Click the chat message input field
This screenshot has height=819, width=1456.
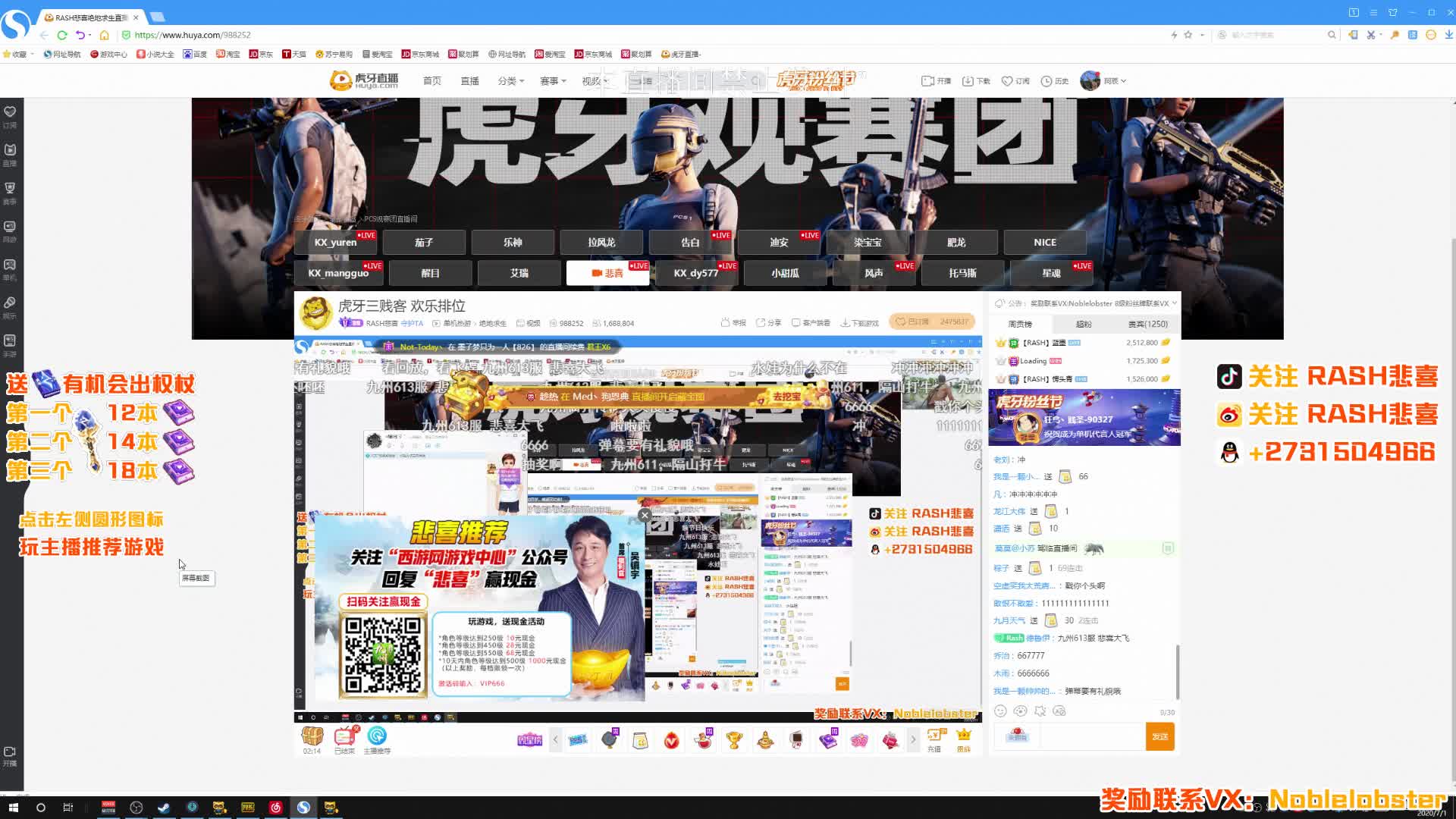(x=1092, y=736)
